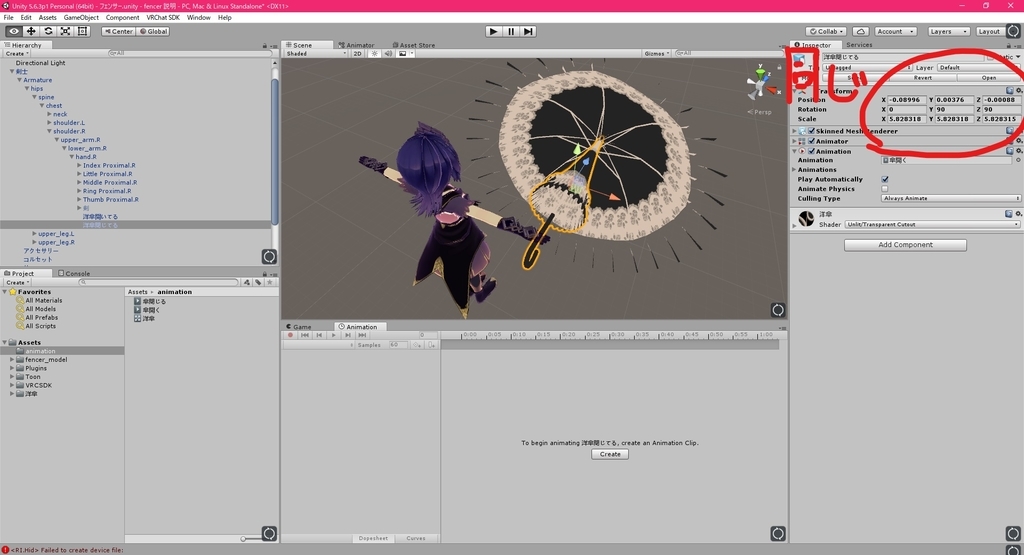This screenshot has width=1024, height=555.
Task: Select the Rotate tool
Action: tap(48, 31)
